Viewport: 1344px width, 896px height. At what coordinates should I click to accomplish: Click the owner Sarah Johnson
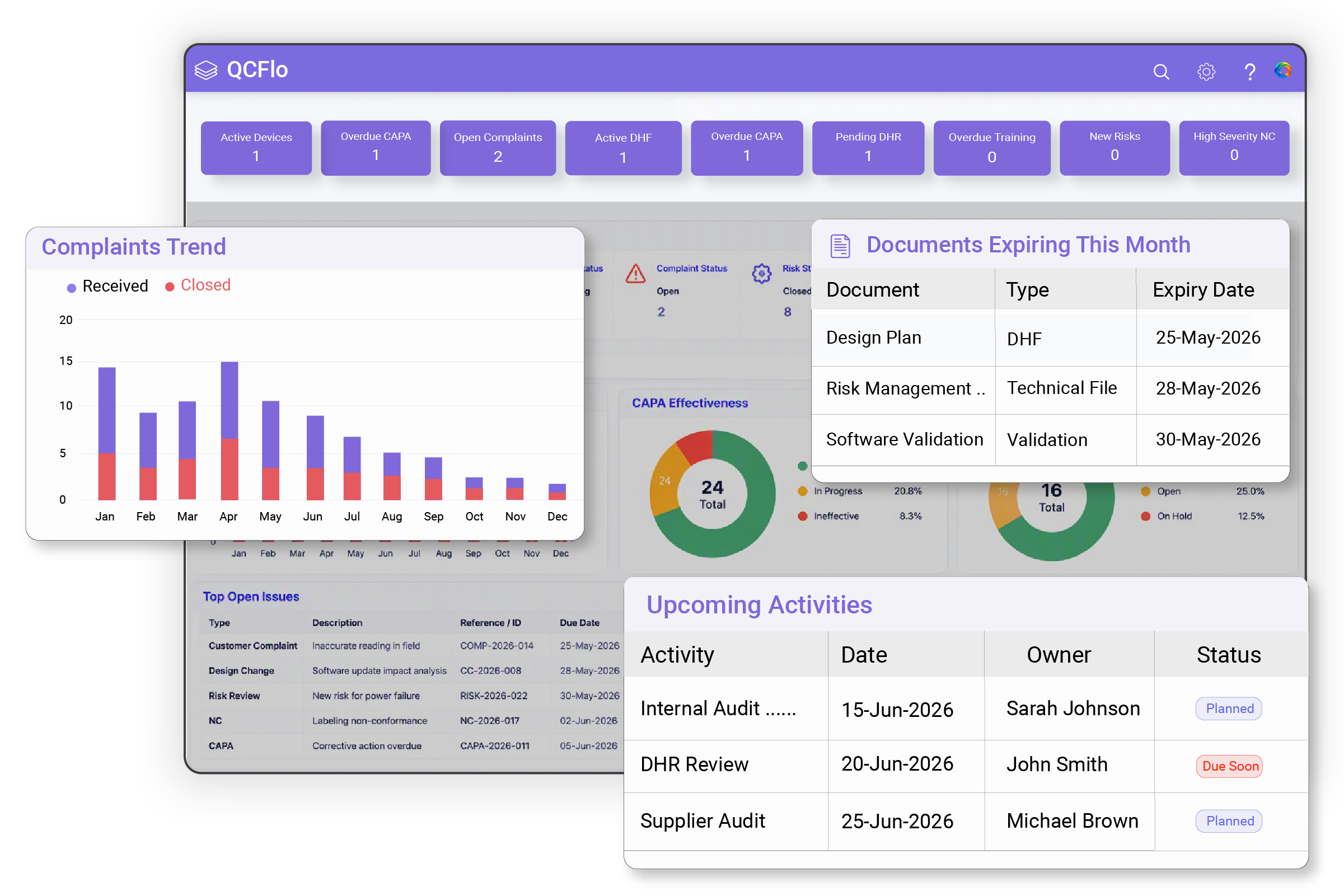(1073, 709)
